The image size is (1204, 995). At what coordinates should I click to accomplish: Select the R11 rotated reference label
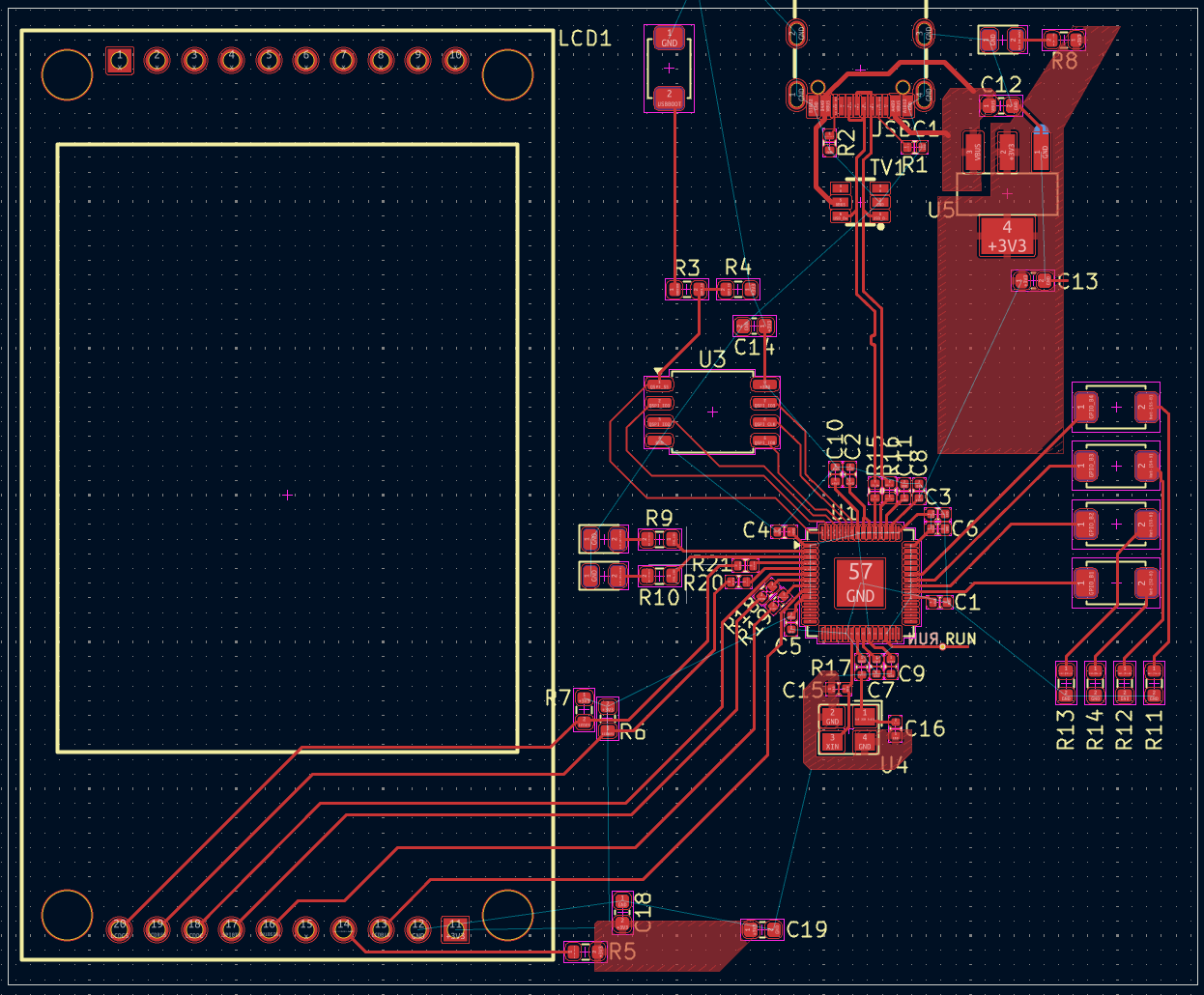click(1154, 730)
